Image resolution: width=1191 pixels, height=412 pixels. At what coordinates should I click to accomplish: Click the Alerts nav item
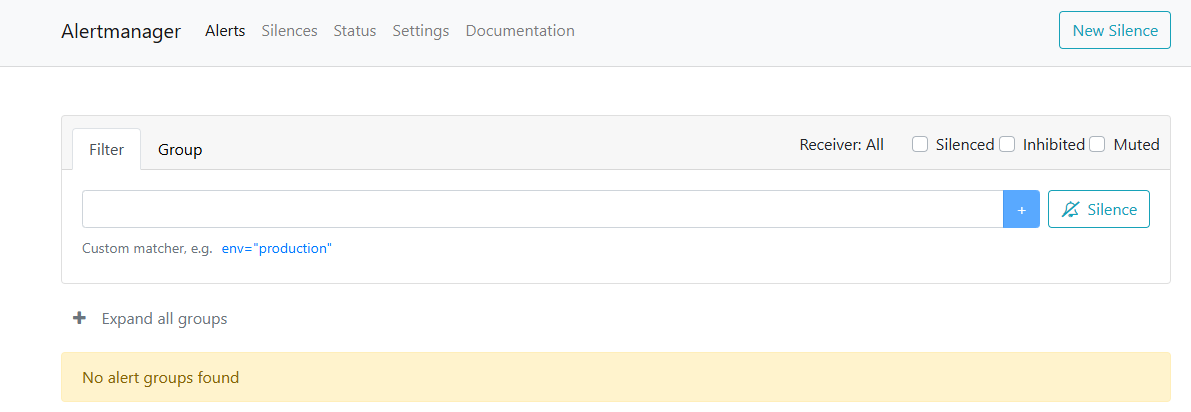[225, 31]
